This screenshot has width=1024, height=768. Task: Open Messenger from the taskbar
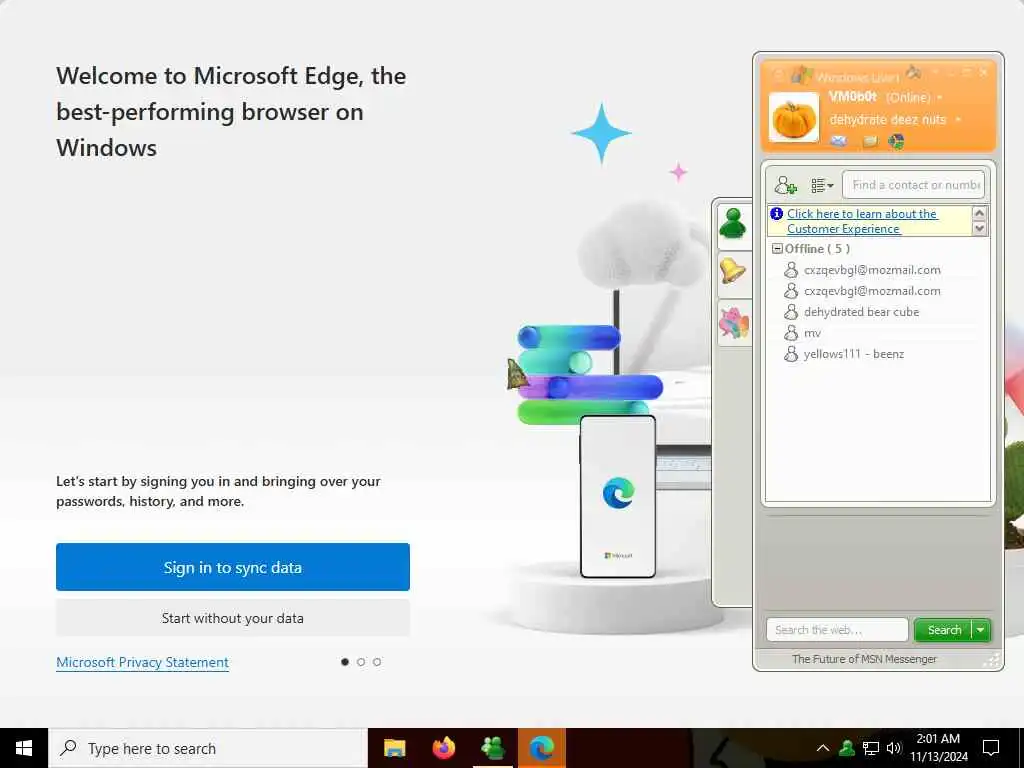[492, 748]
